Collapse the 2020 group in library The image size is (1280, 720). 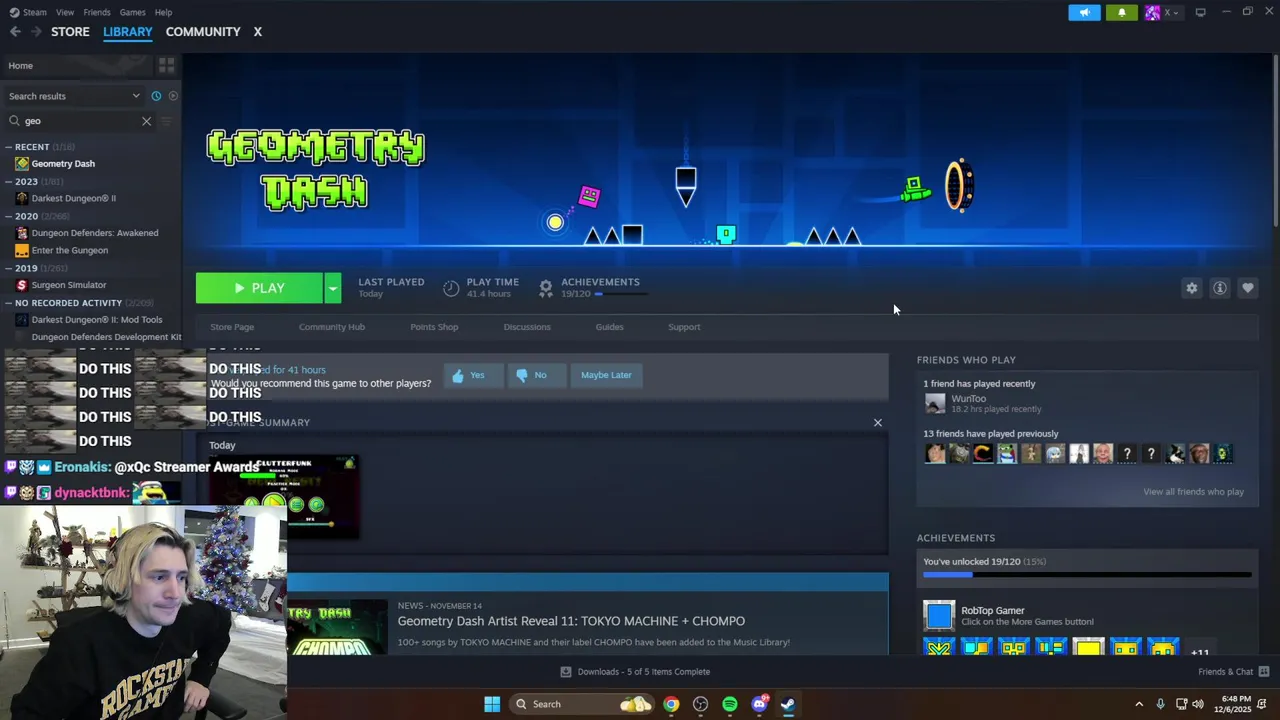click(x=8, y=216)
